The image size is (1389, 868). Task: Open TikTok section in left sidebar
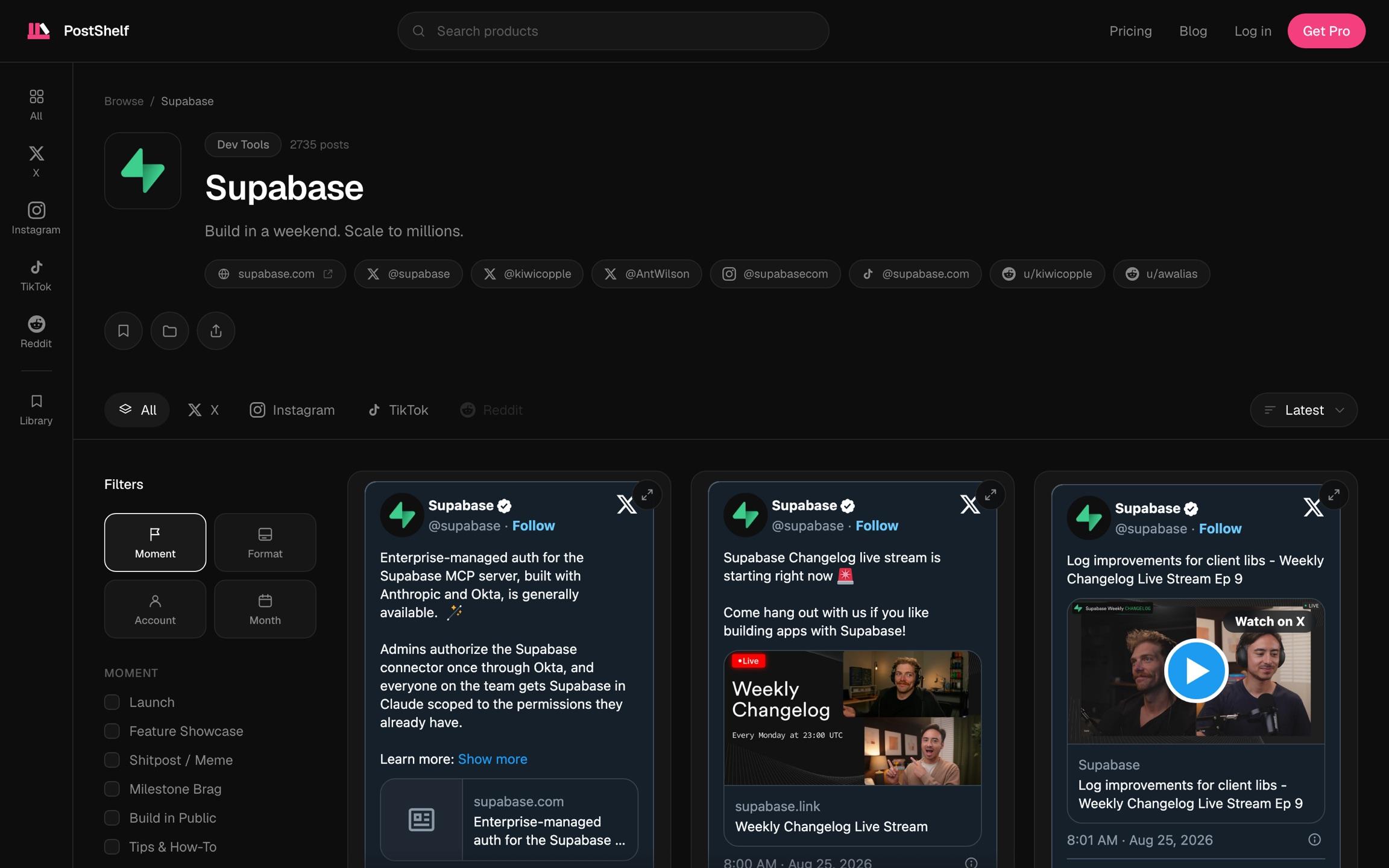pyautogui.click(x=36, y=275)
